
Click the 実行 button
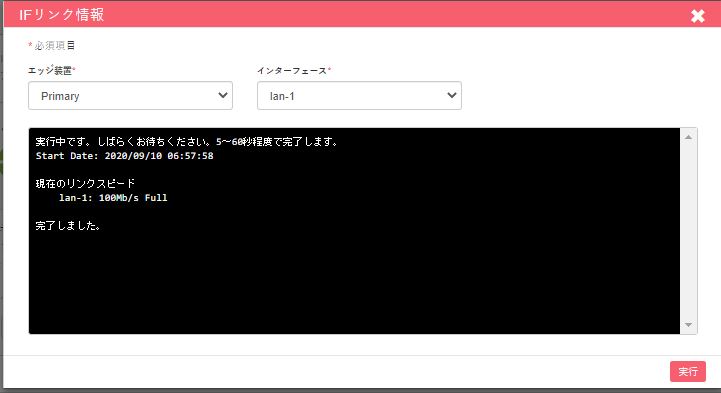687,371
